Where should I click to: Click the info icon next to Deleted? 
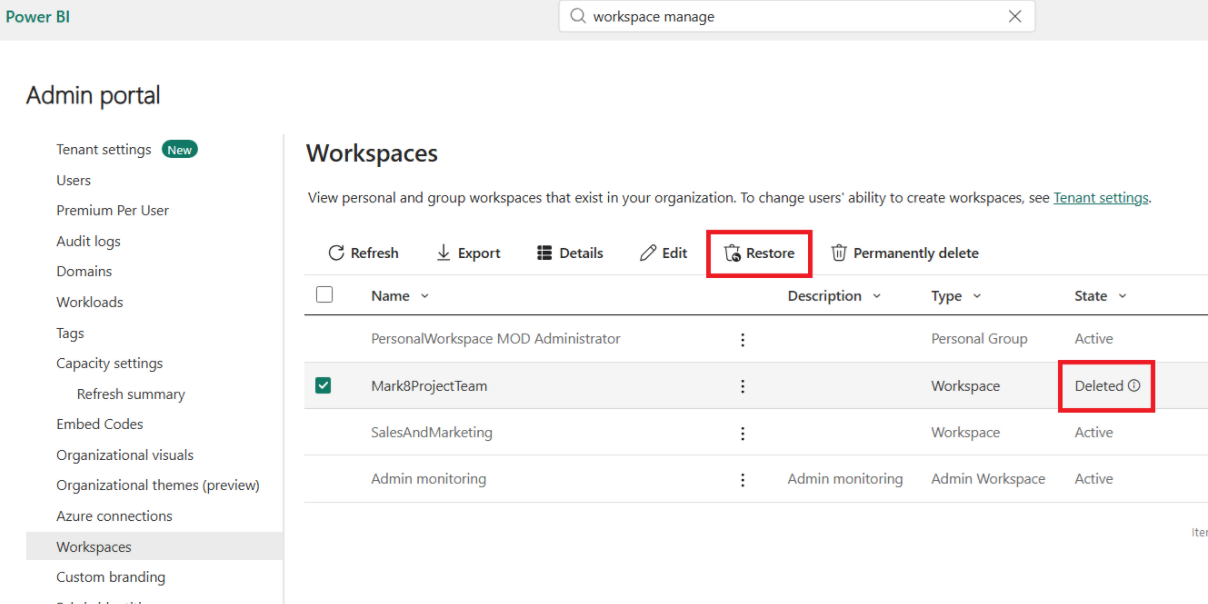click(x=1134, y=386)
